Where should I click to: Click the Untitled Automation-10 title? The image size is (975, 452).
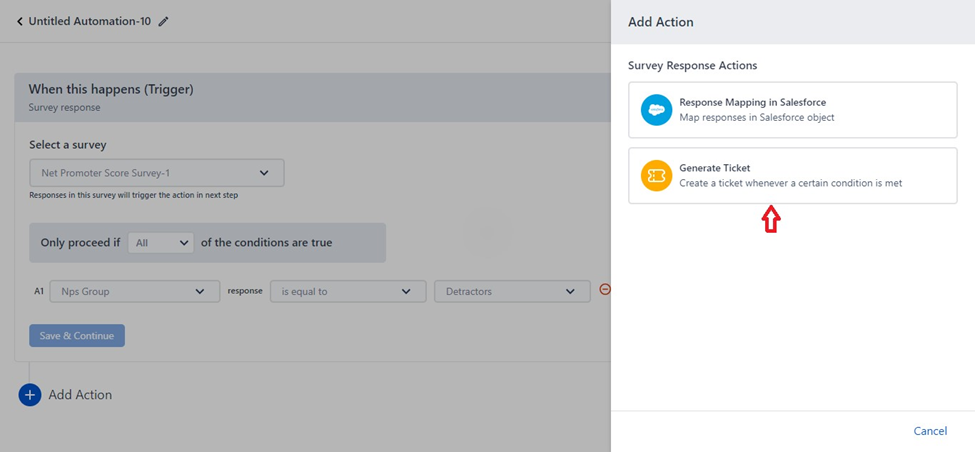click(x=90, y=21)
